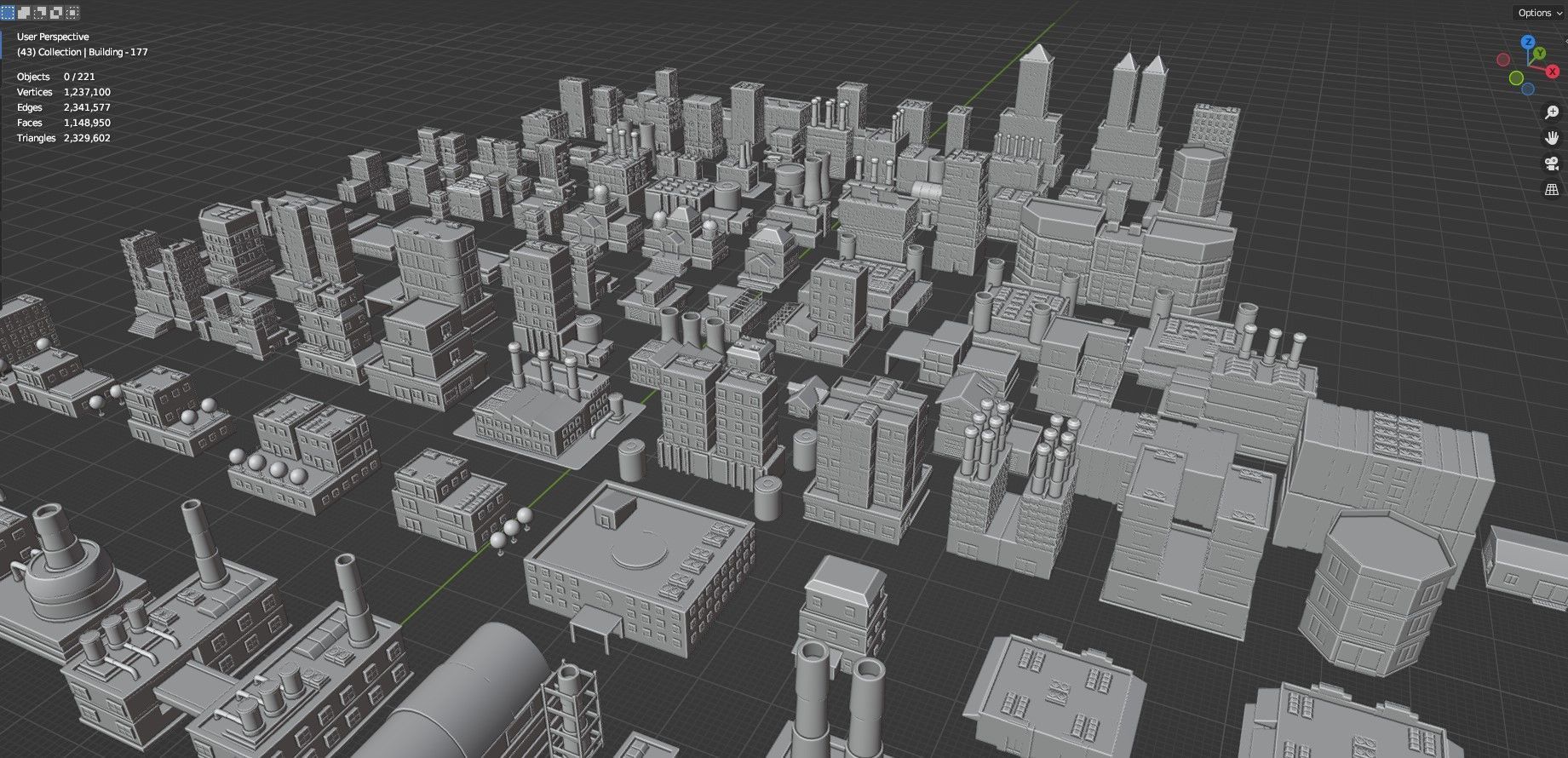Click the 'Faces' statistics label
The height and width of the screenshot is (758, 1568).
pos(30,123)
